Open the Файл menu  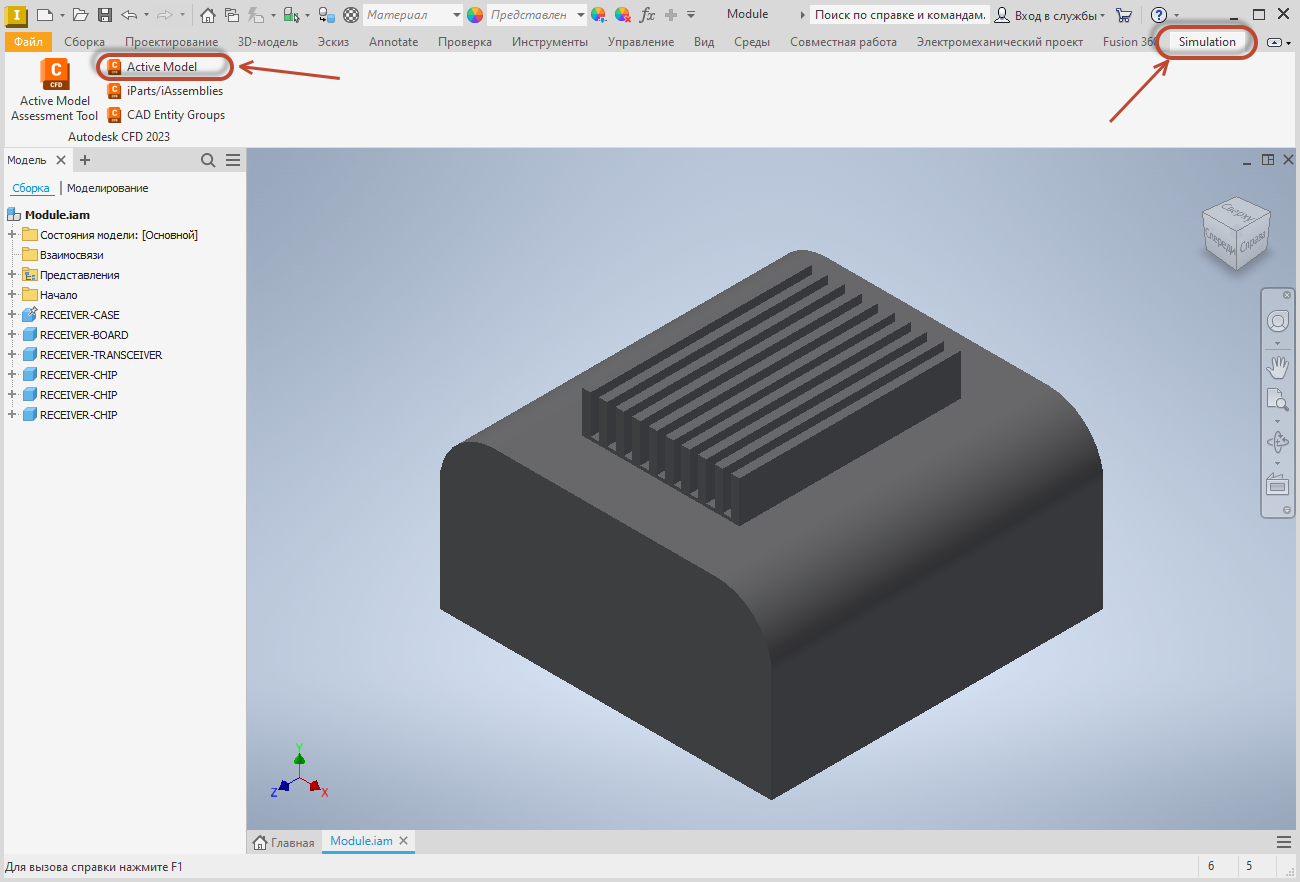click(x=28, y=42)
